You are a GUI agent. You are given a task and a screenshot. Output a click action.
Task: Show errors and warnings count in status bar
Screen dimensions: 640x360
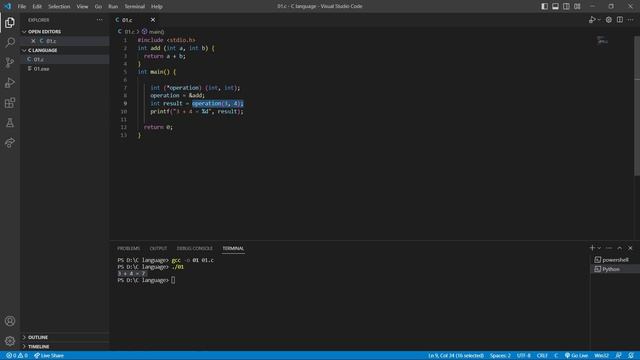pos(17,356)
